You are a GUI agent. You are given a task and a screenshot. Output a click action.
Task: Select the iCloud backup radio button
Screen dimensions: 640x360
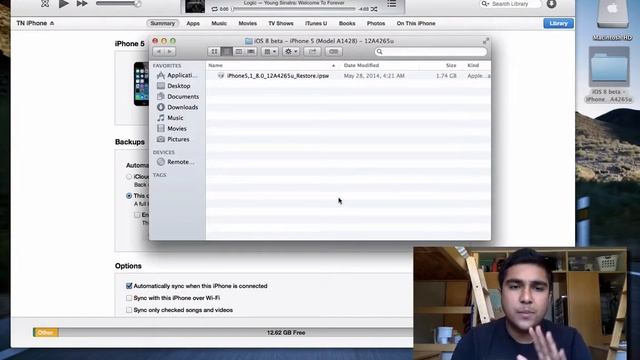pyautogui.click(x=129, y=177)
